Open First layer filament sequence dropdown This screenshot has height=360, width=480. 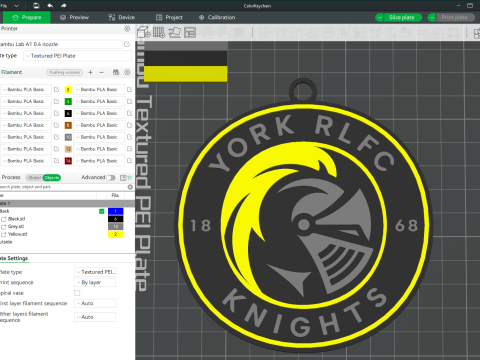(x=95, y=303)
